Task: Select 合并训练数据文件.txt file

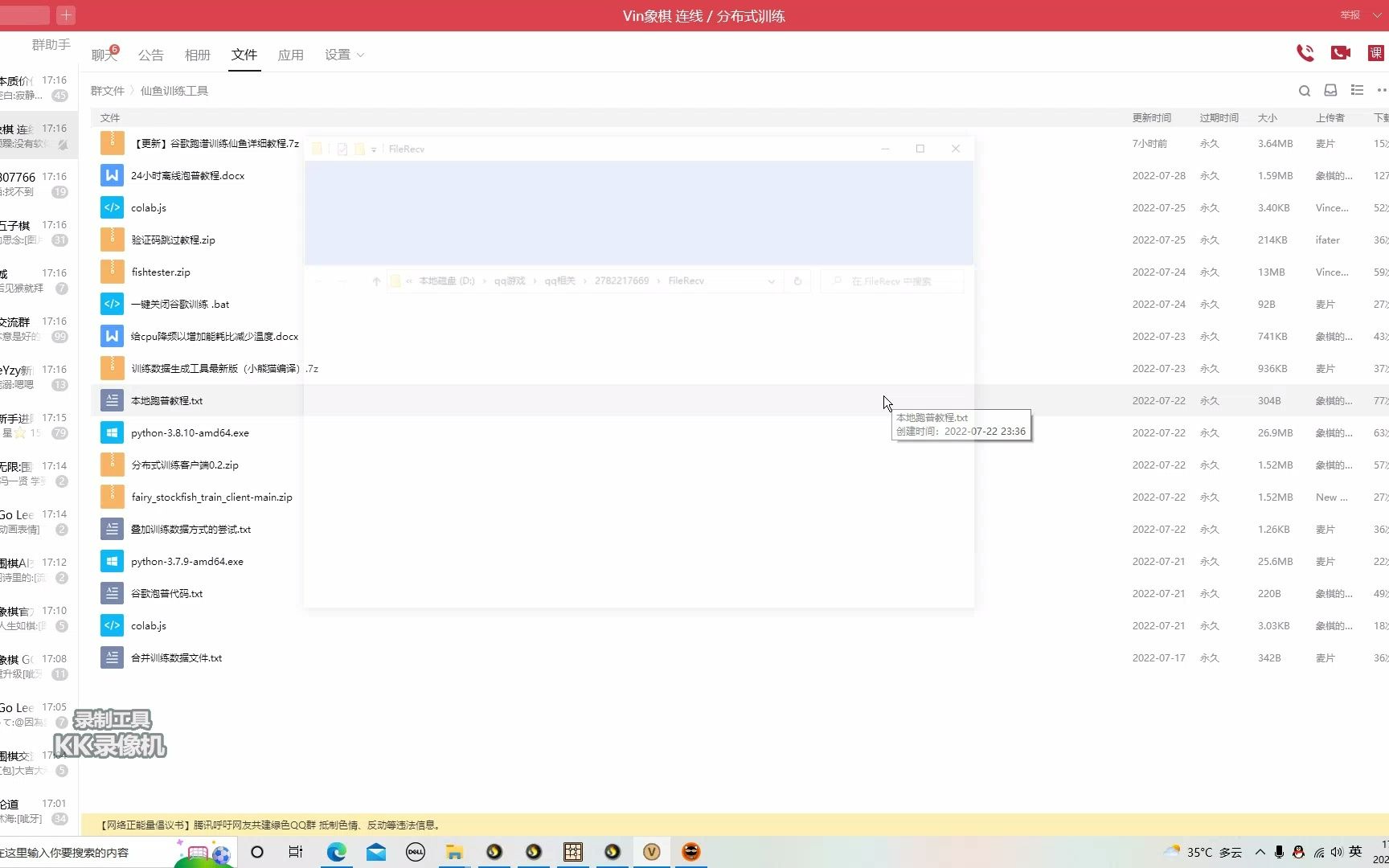Action: click(x=176, y=657)
